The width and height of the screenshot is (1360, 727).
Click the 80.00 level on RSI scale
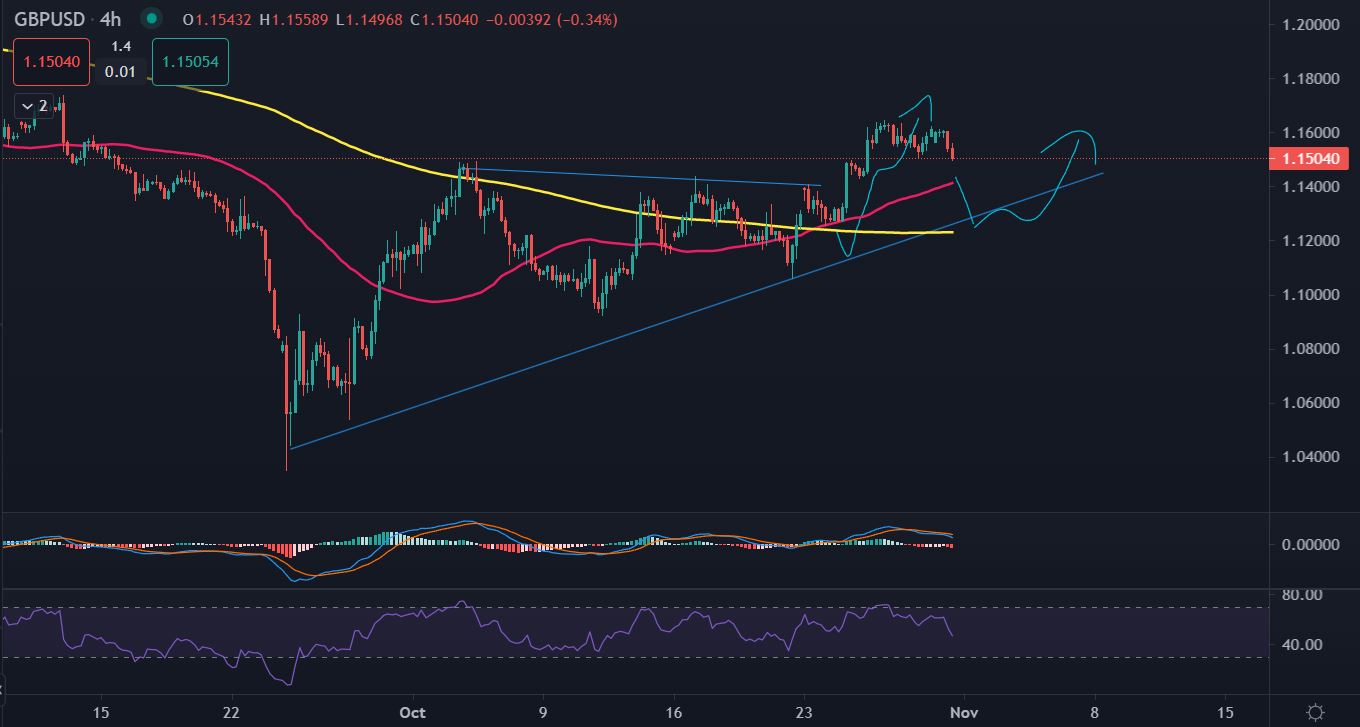click(1301, 595)
